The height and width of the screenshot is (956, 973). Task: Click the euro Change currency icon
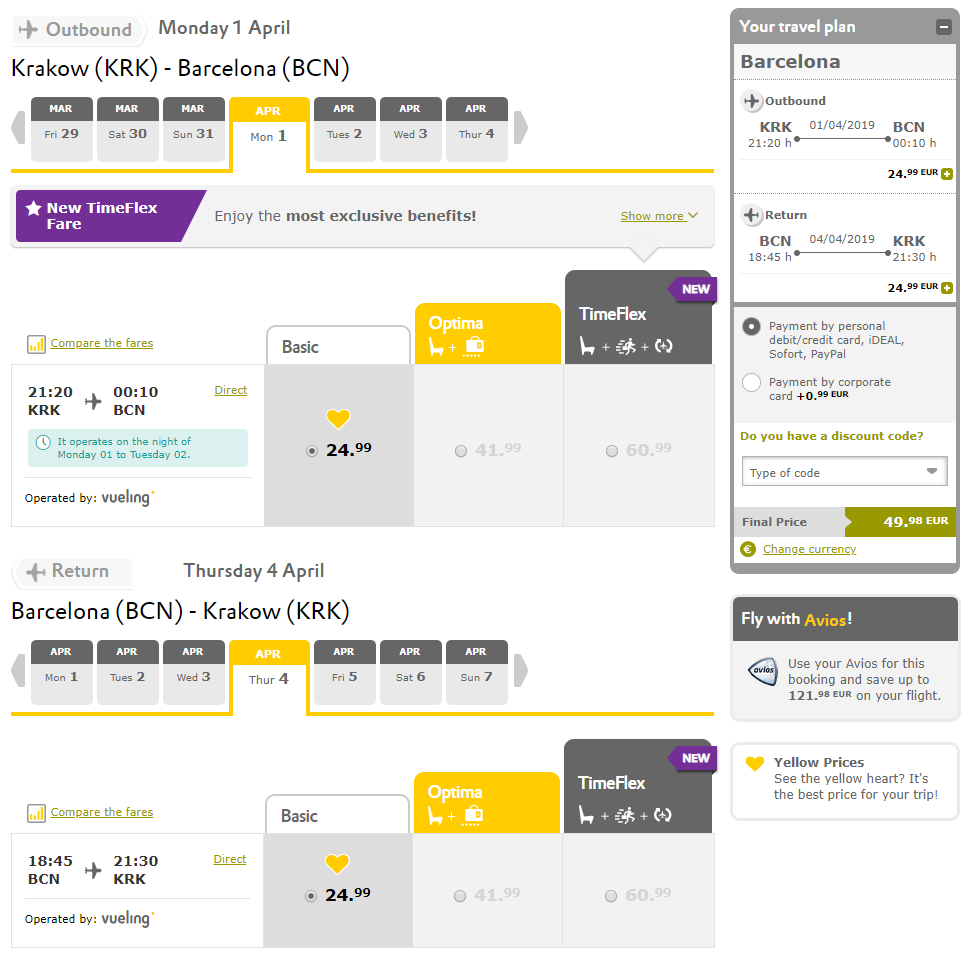(748, 549)
